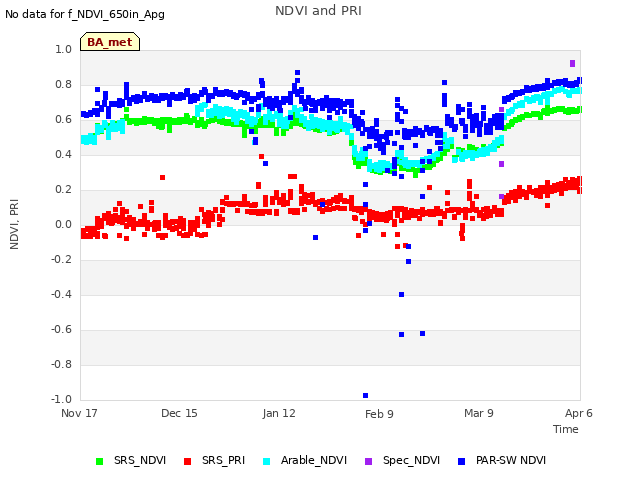Click the green SRS_NDVI legend swatch
The height and width of the screenshot is (480, 640).
pyautogui.click(x=99, y=461)
